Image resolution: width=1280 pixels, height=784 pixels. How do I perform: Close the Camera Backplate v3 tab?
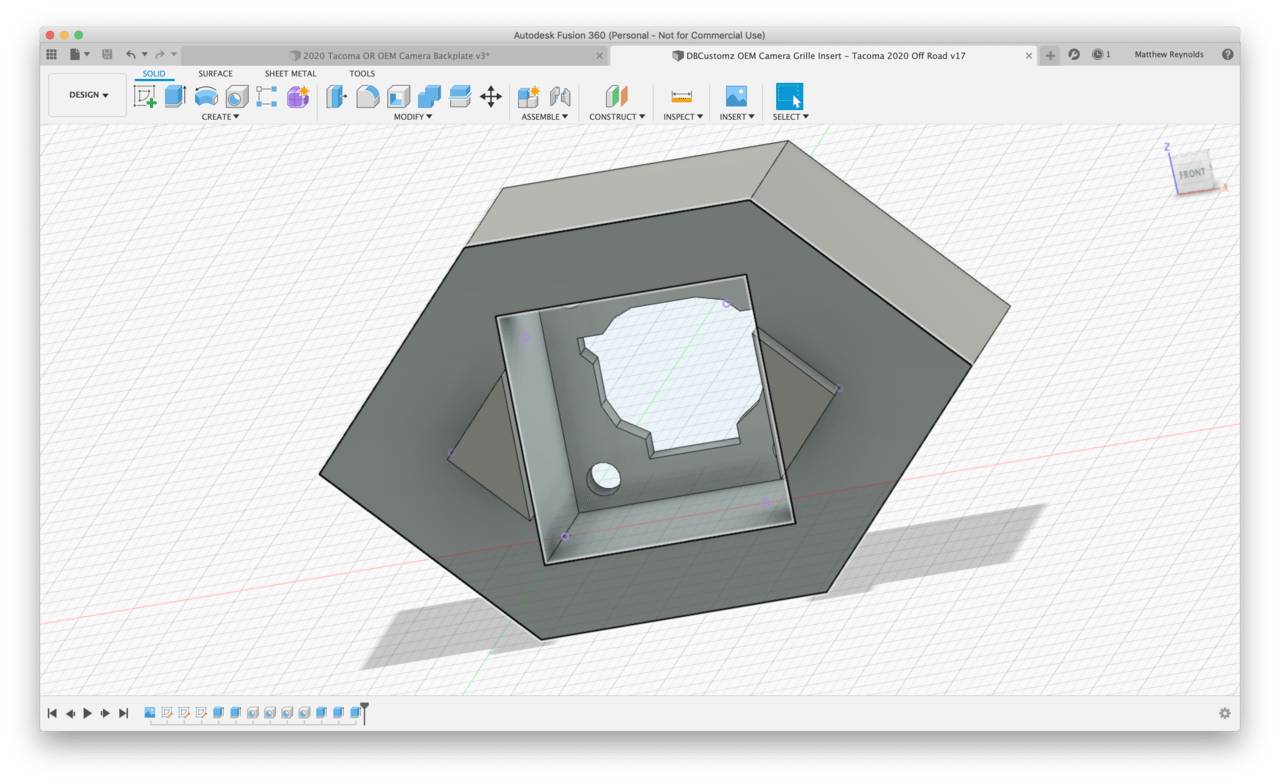pos(598,56)
